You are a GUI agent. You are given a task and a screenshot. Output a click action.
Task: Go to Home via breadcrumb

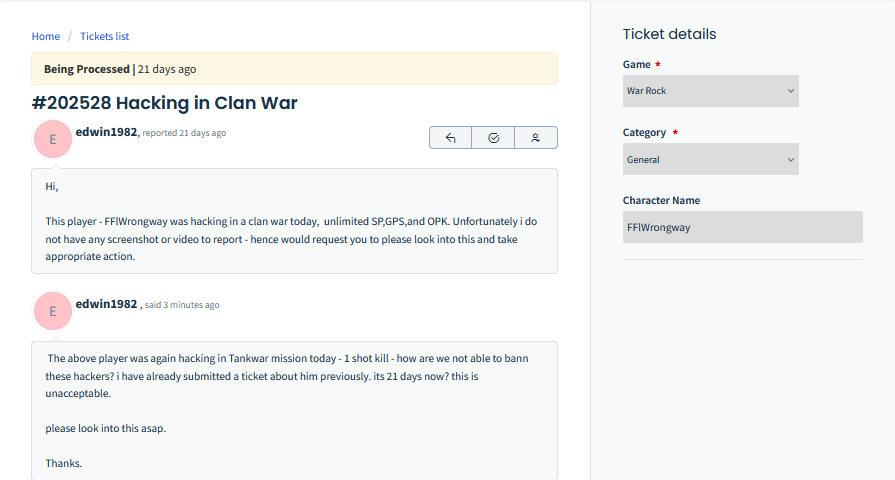pos(46,37)
